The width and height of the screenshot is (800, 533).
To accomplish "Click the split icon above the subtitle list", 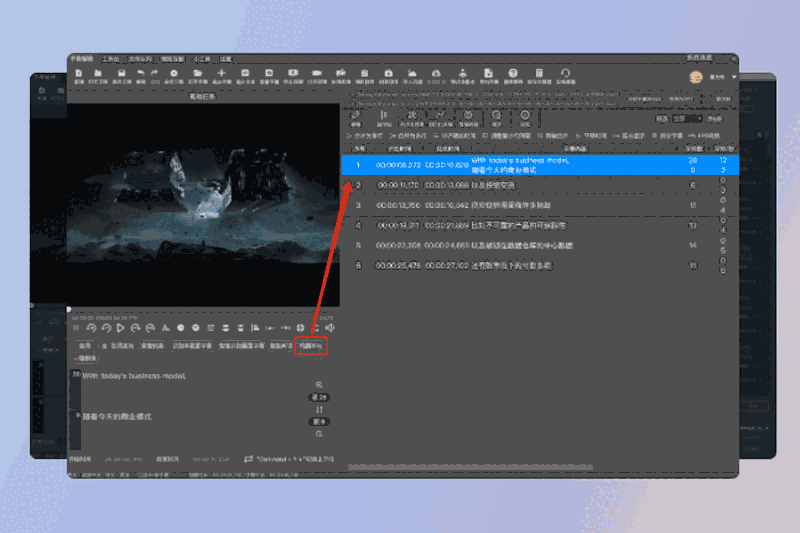I will click(384, 115).
